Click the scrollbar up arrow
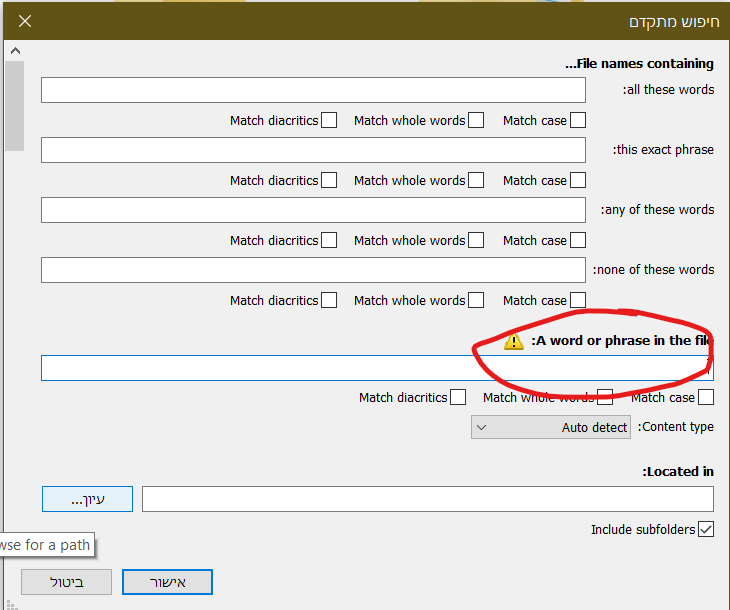 click(x=15, y=51)
